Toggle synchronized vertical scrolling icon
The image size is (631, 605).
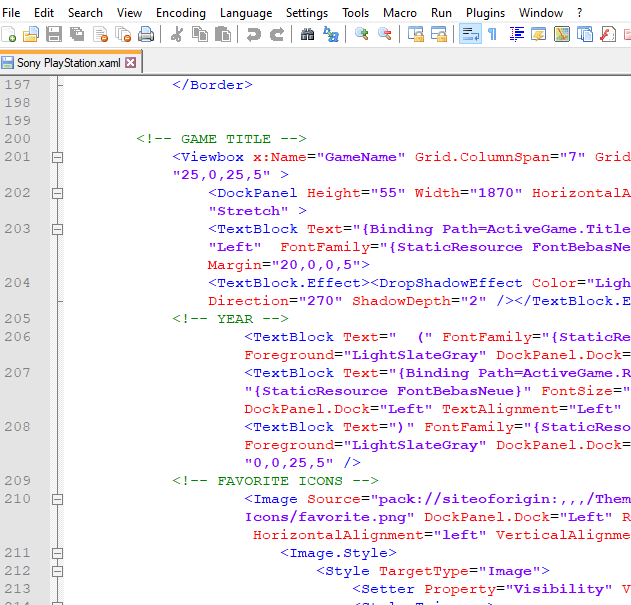tap(416, 34)
